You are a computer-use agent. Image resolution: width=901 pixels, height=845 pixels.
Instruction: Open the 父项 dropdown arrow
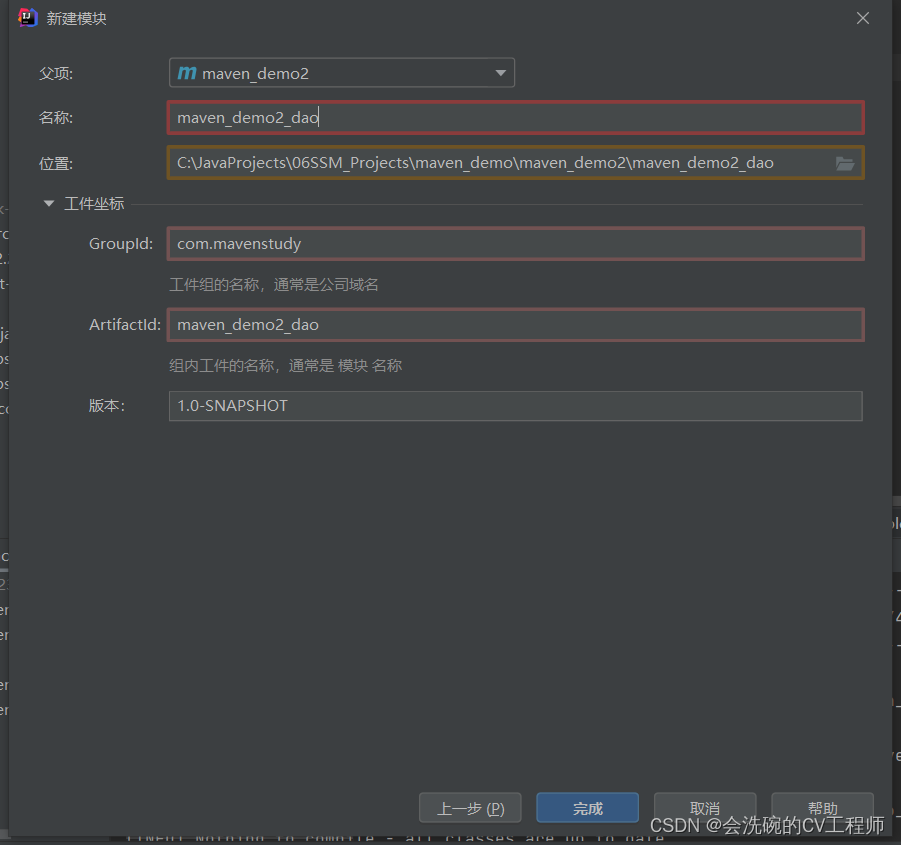pyautogui.click(x=501, y=73)
